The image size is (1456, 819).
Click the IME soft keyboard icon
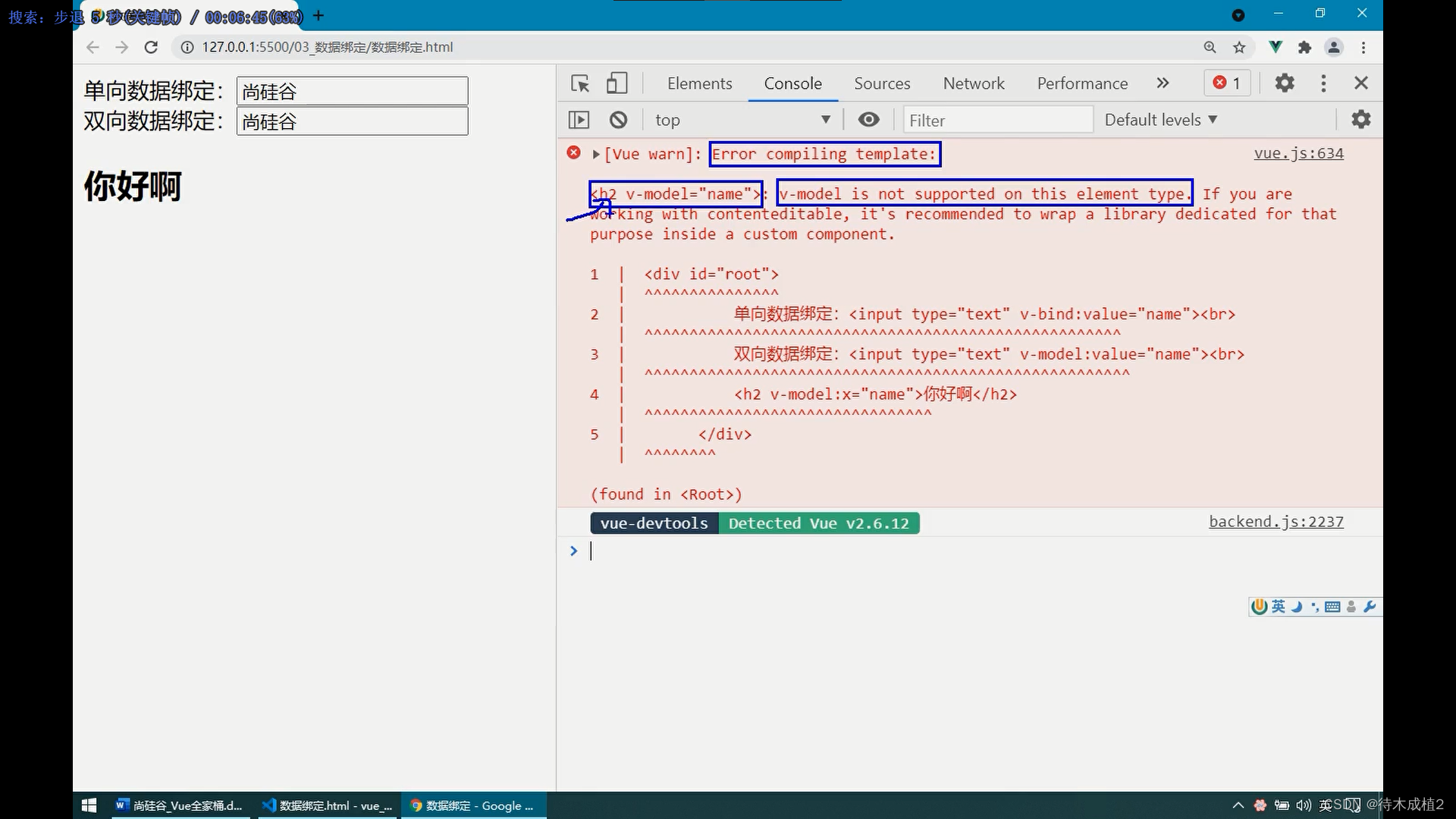1332,607
